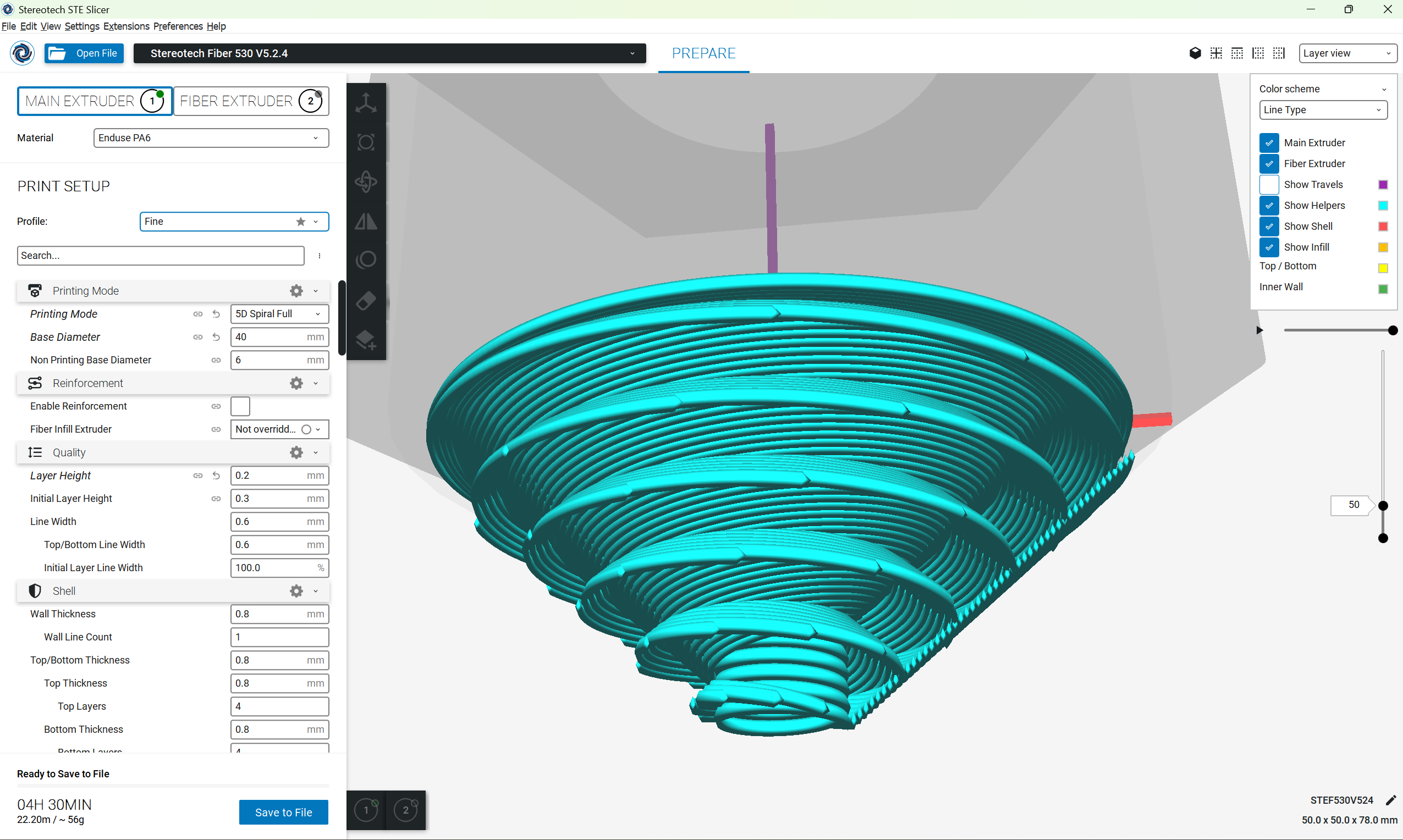
Task: Click the Printing Mode settings gear
Action: tap(296, 291)
